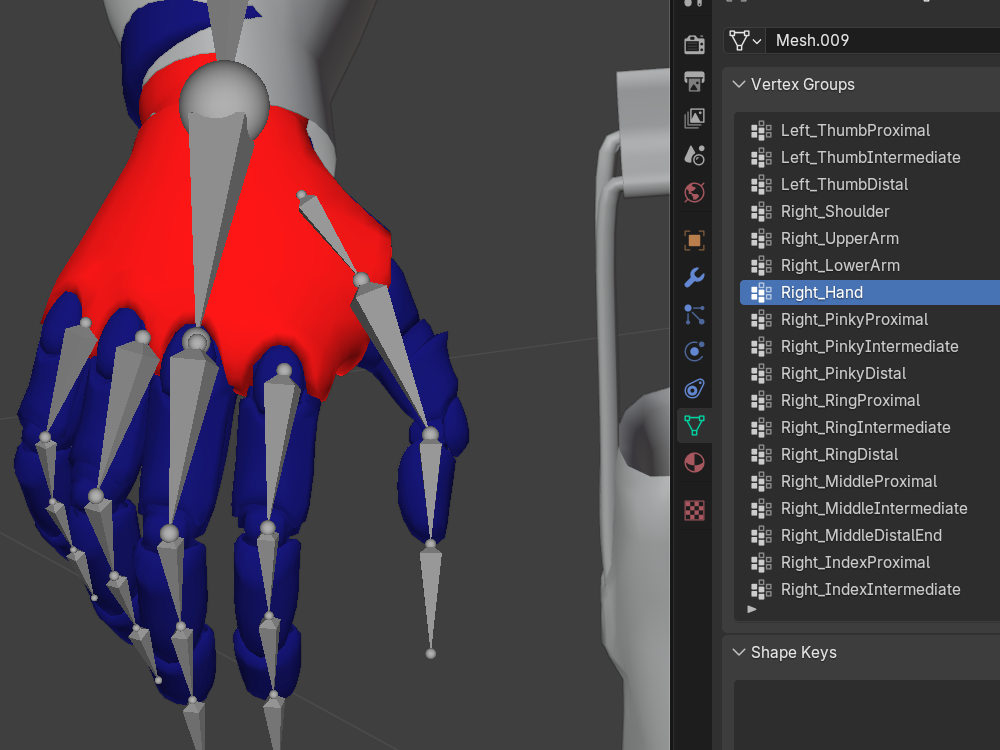The width and height of the screenshot is (1000, 750).
Task: Select the Right_RingProximal vertex group
Action: (x=870, y=401)
